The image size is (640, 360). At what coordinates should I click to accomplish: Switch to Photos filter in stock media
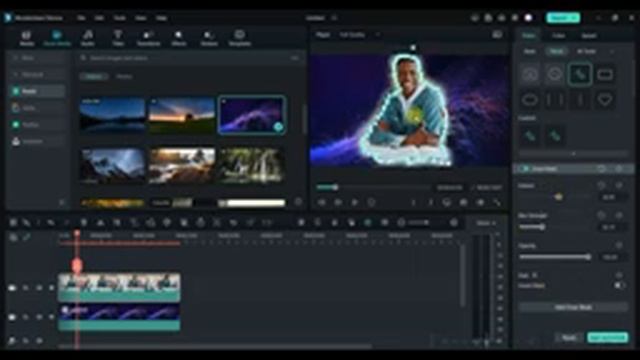124,76
